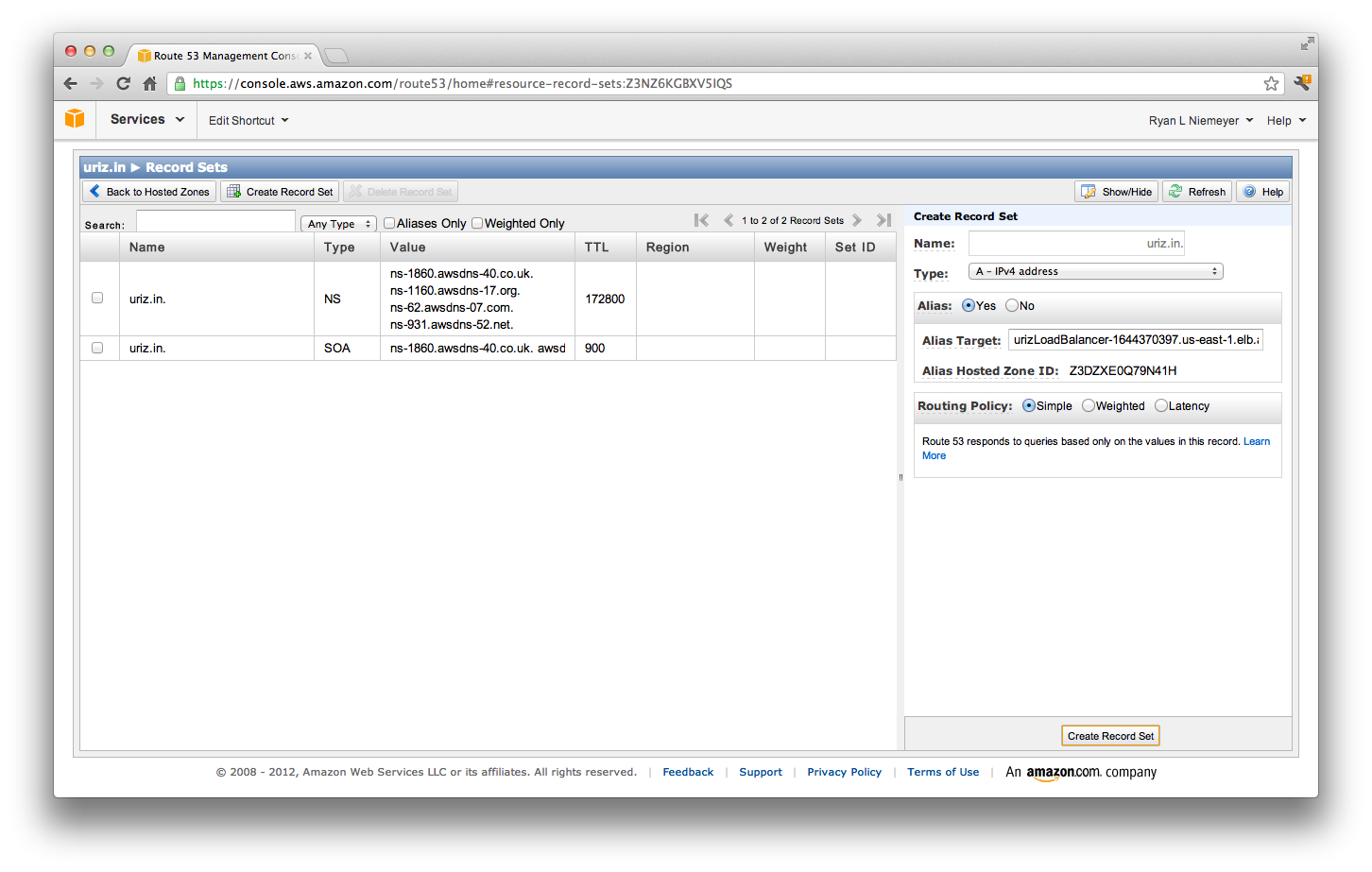1372x872 pixels.
Task: Click into the Search text field
Action: (x=215, y=222)
